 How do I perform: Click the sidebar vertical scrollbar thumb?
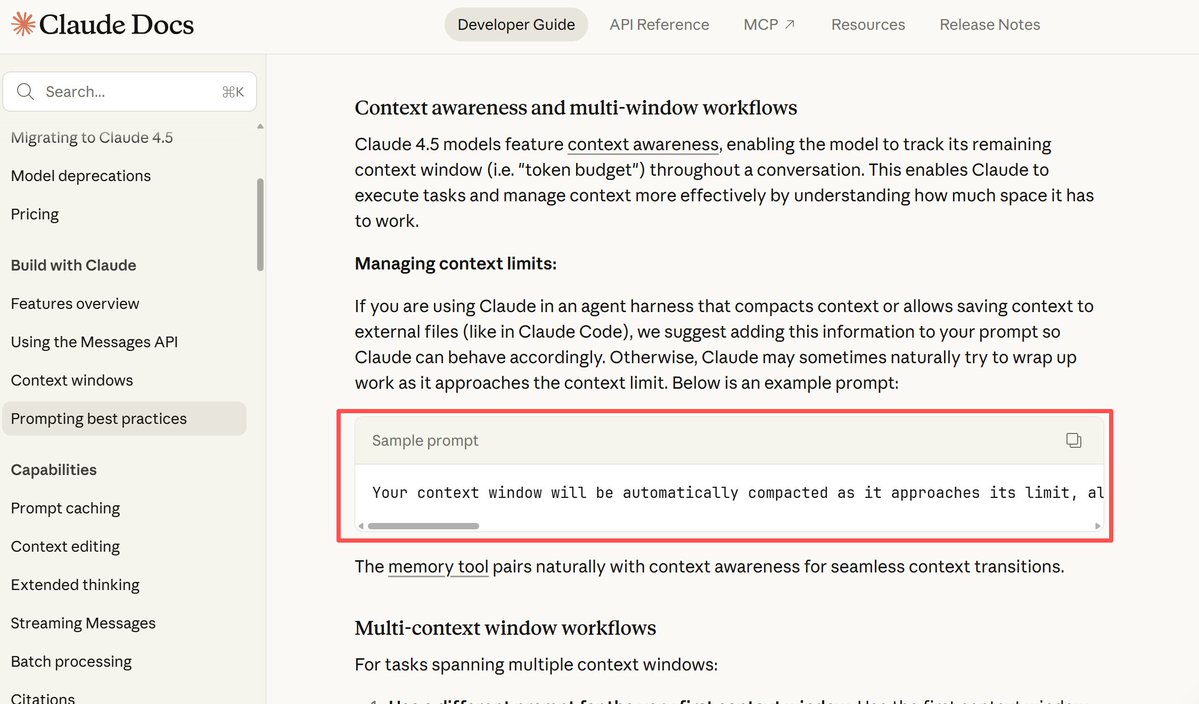pyautogui.click(x=260, y=225)
